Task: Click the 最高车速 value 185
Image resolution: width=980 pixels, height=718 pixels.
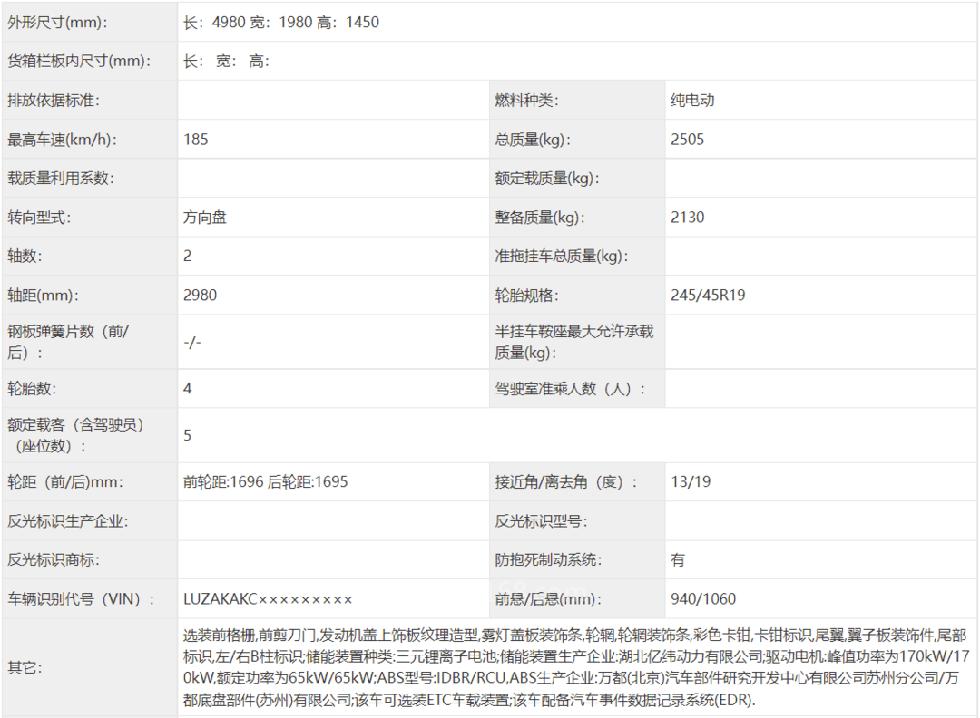Action: click(196, 139)
